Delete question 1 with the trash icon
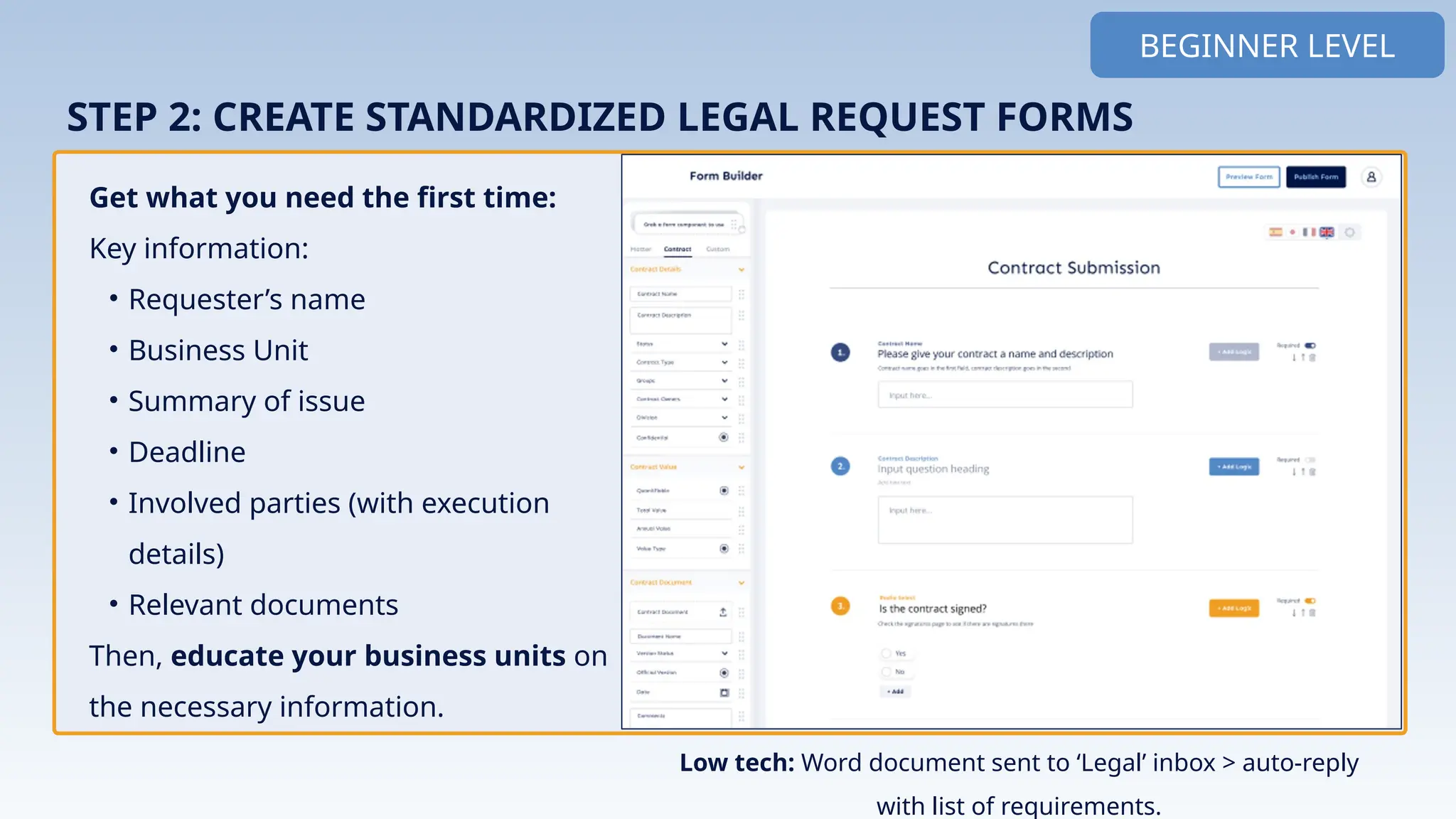 click(1312, 358)
